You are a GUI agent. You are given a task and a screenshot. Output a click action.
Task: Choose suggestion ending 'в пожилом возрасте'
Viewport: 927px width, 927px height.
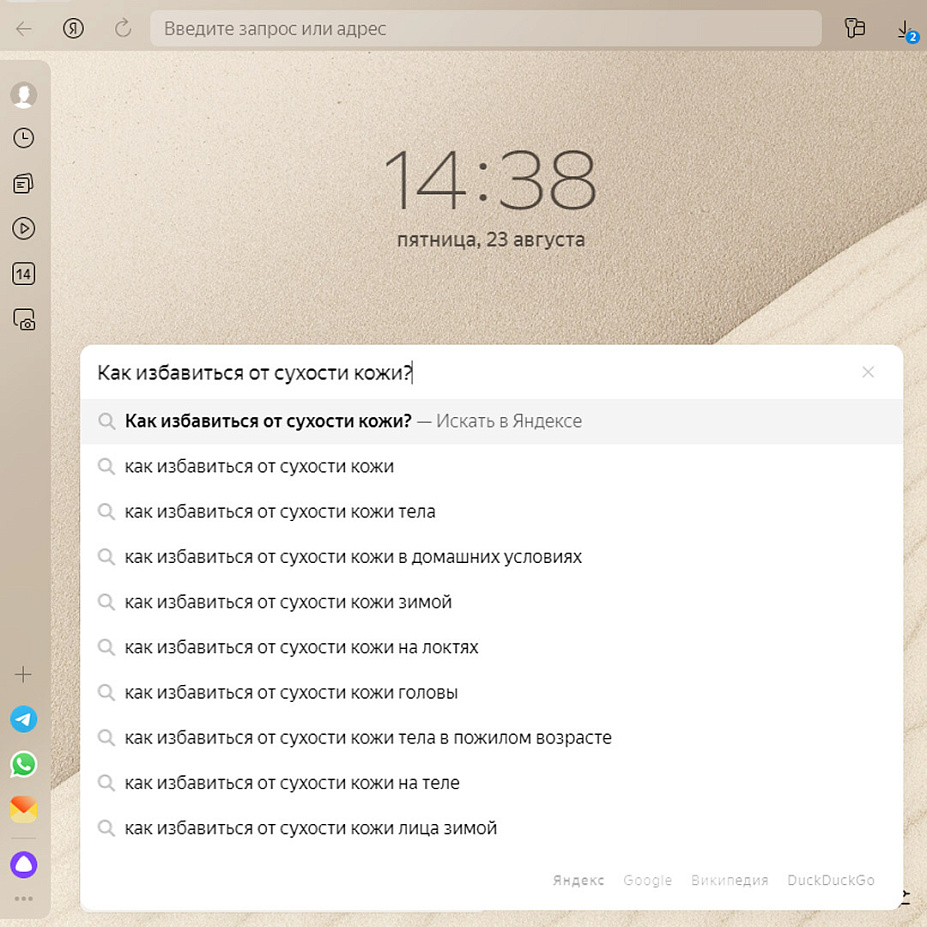click(x=491, y=738)
